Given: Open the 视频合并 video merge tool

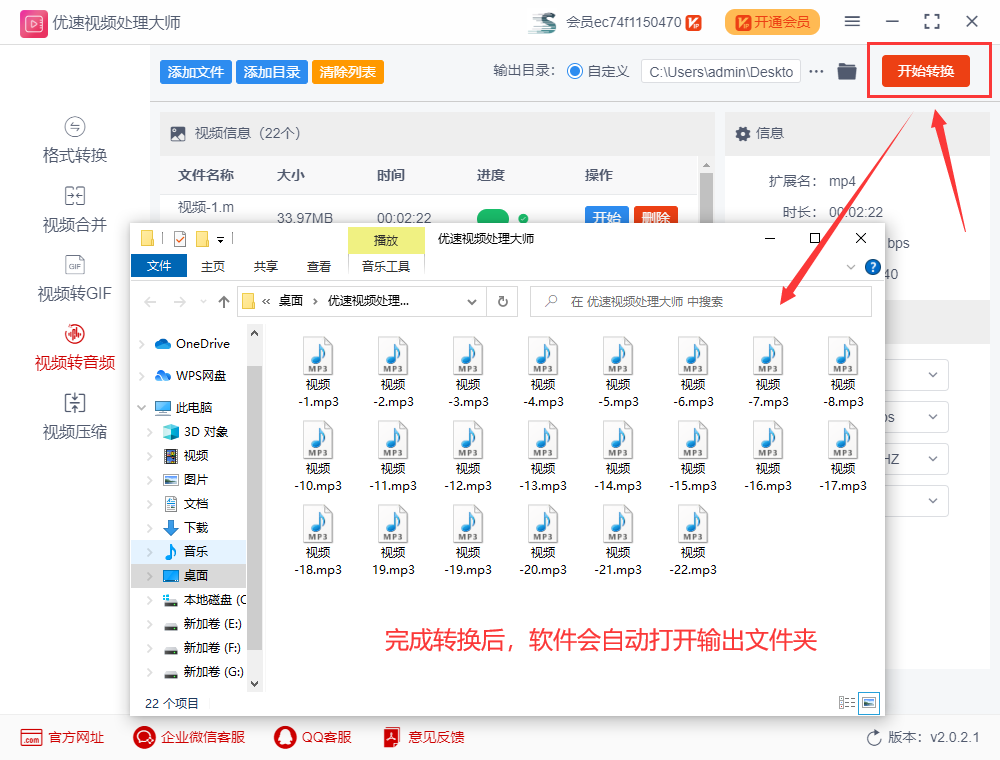Looking at the screenshot, I should pos(74,209).
